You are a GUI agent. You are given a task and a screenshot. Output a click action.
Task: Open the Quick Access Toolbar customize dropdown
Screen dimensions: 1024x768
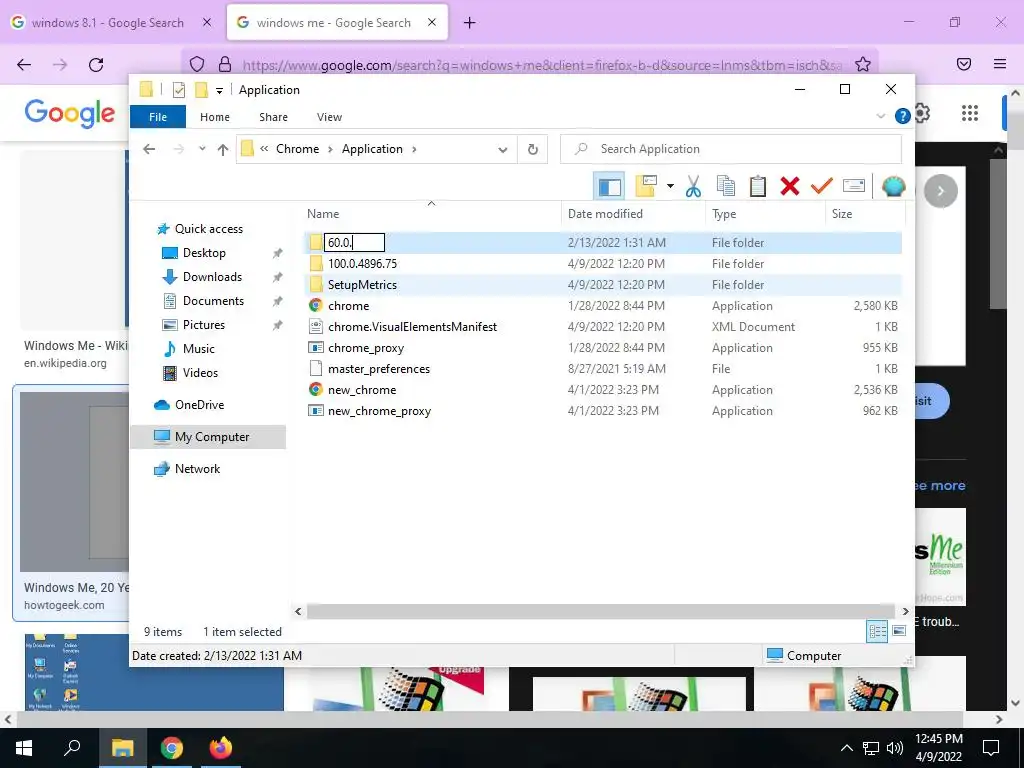(219, 90)
